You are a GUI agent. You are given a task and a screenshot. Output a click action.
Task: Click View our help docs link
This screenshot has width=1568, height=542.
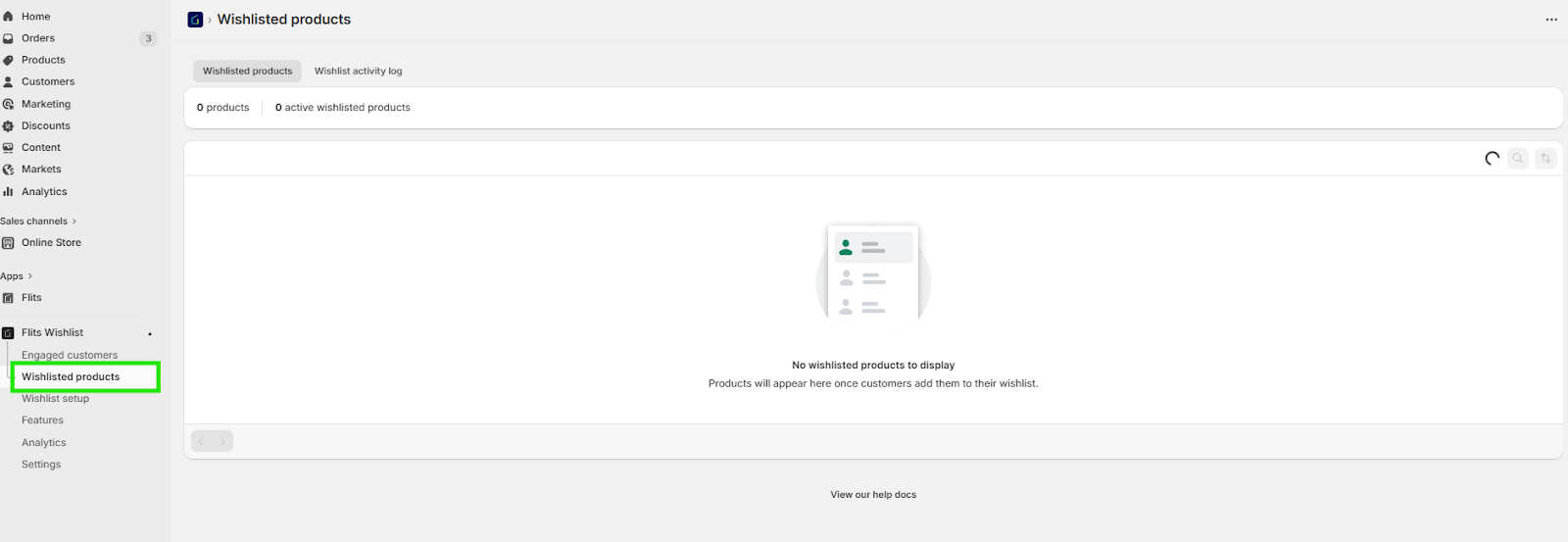[873, 495]
